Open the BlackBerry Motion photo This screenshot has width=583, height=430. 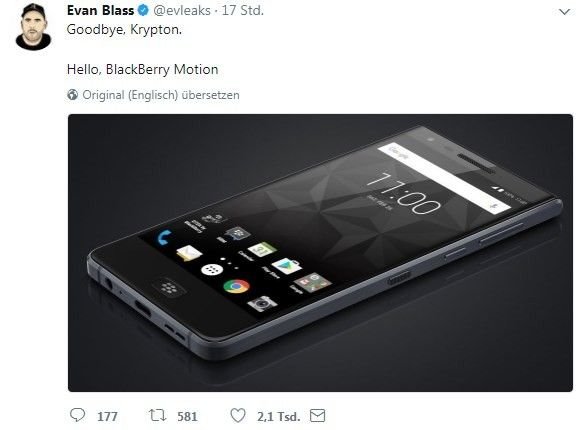[x=320, y=253]
